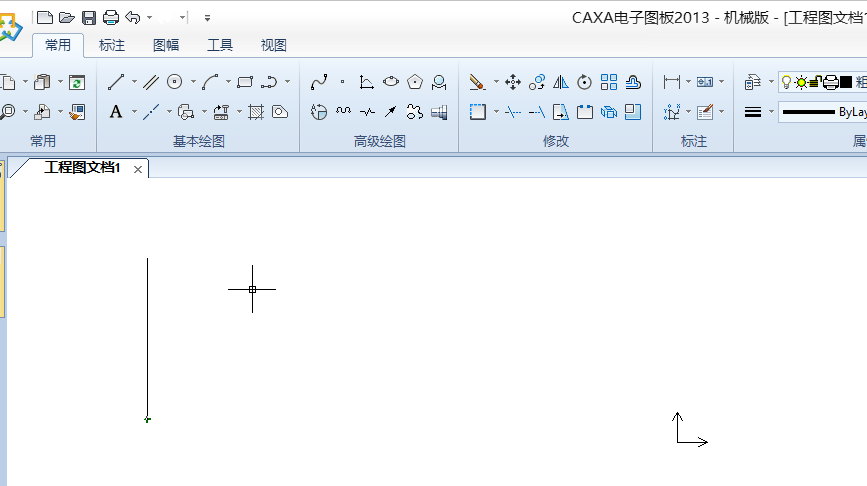
Task: Customize quick access toolbar dropdown
Action: pos(207,18)
